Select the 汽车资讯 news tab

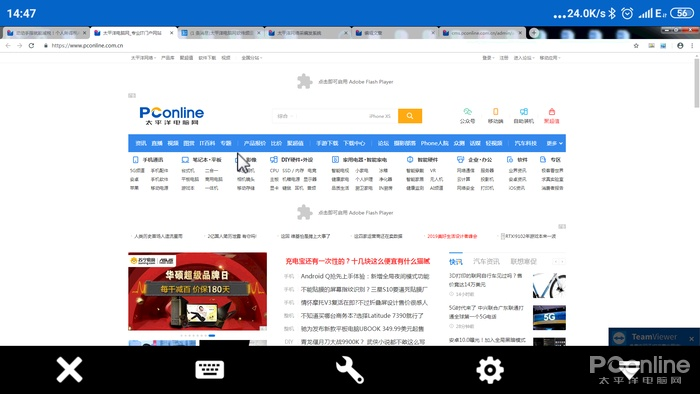[486, 261]
